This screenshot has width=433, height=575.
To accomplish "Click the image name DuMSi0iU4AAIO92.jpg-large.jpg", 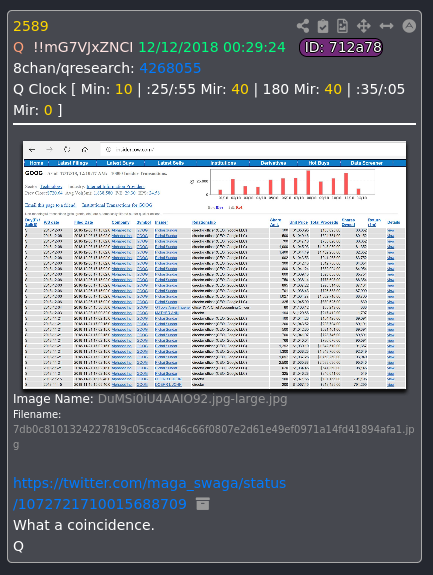I will 192,399.
